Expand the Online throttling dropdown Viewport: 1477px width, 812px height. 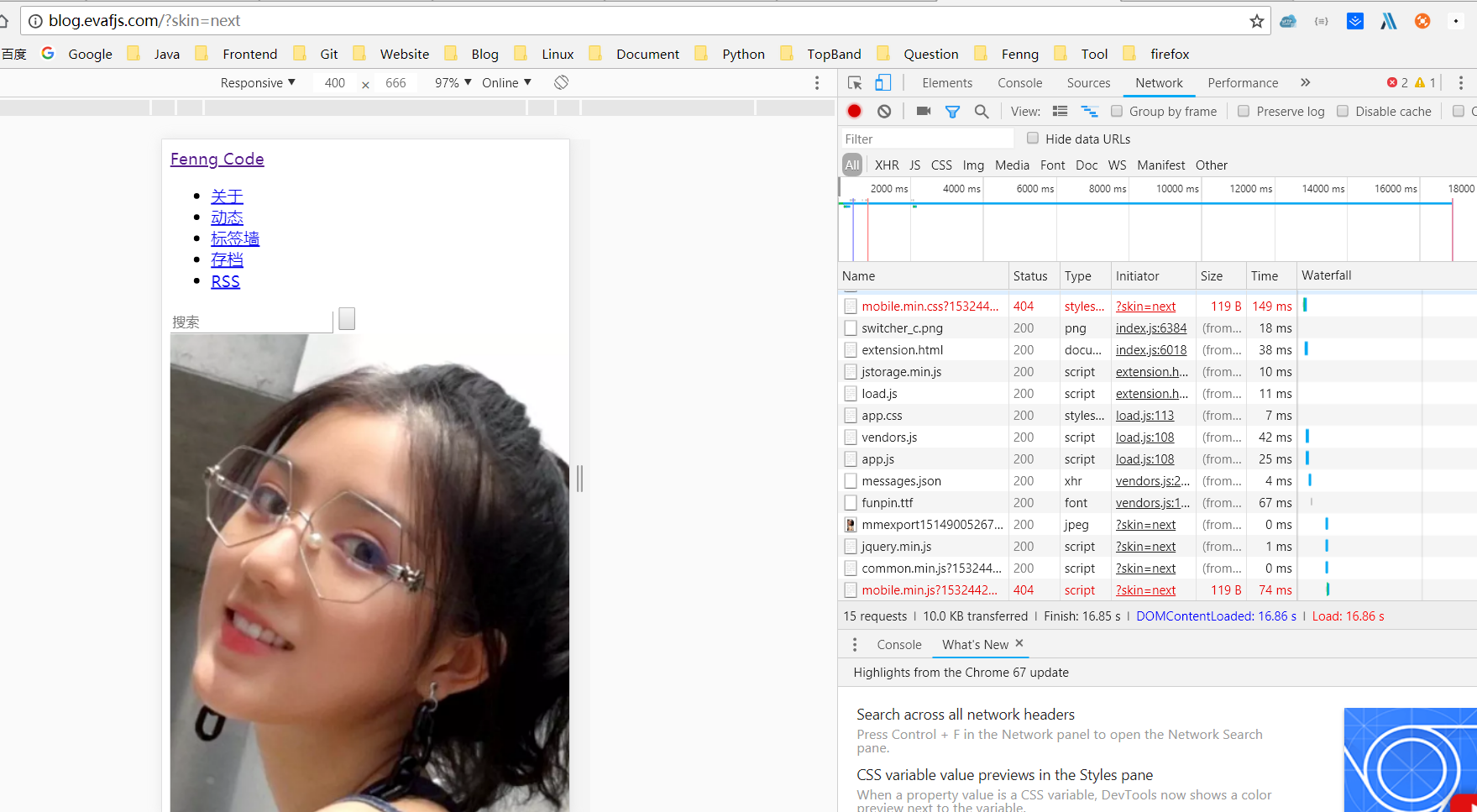click(x=506, y=82)
